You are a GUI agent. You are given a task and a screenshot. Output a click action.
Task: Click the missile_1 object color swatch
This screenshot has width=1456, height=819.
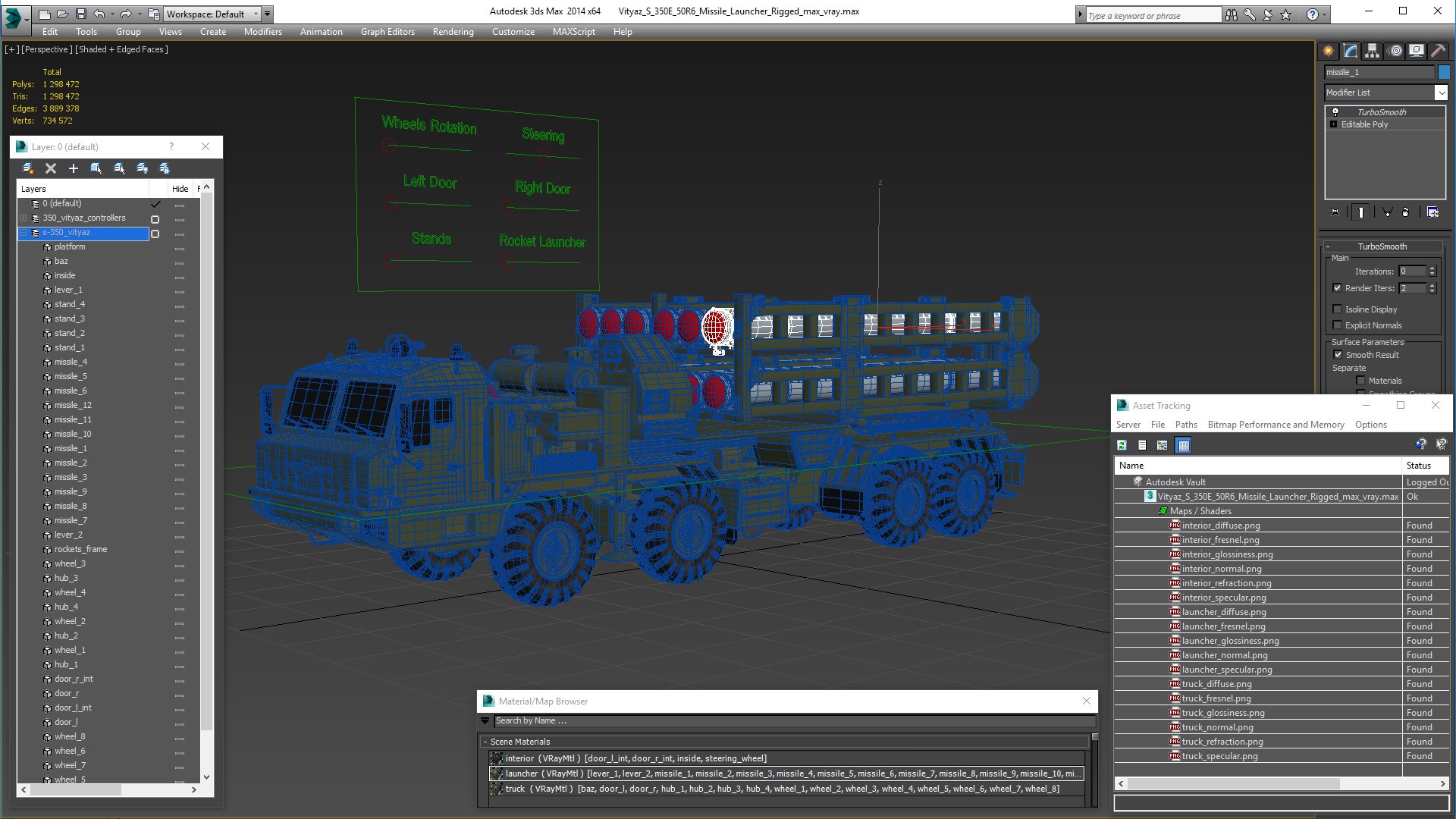point(1444,72)
